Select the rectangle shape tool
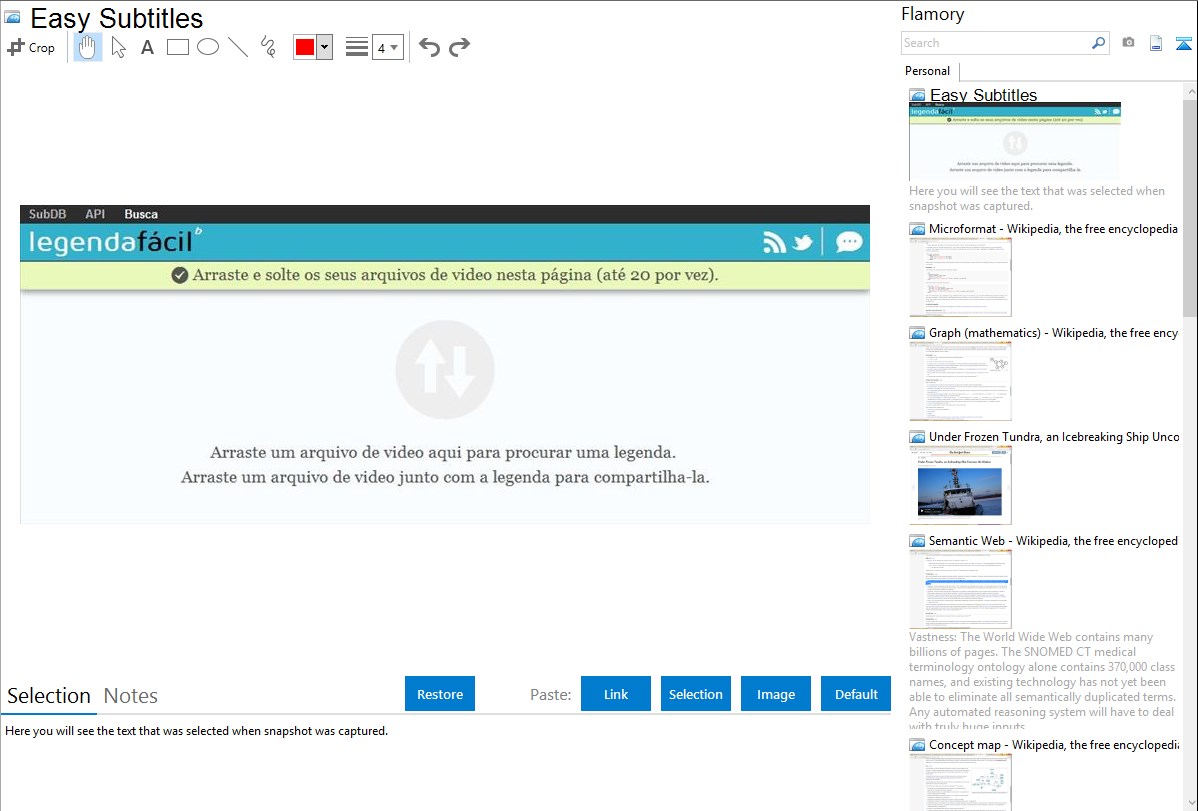The image size is (1198, 811). click(177, 47)
